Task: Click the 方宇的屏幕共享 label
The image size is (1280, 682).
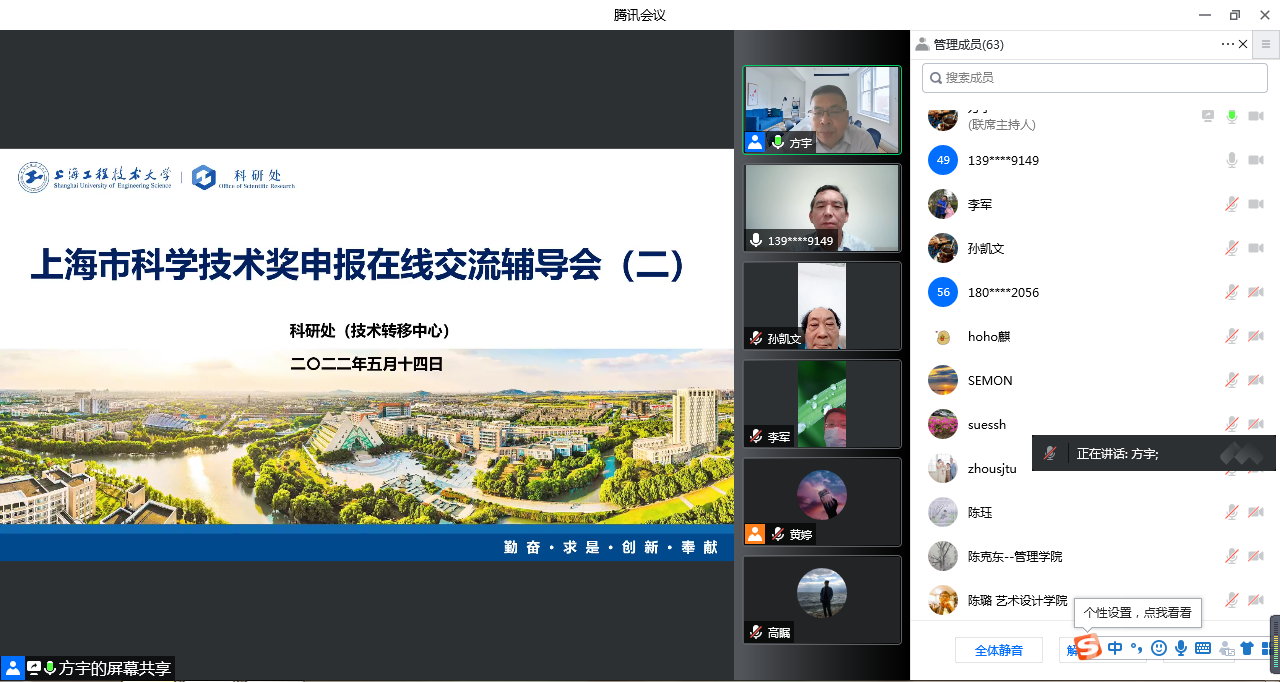Action: click(x=115, y=669)
